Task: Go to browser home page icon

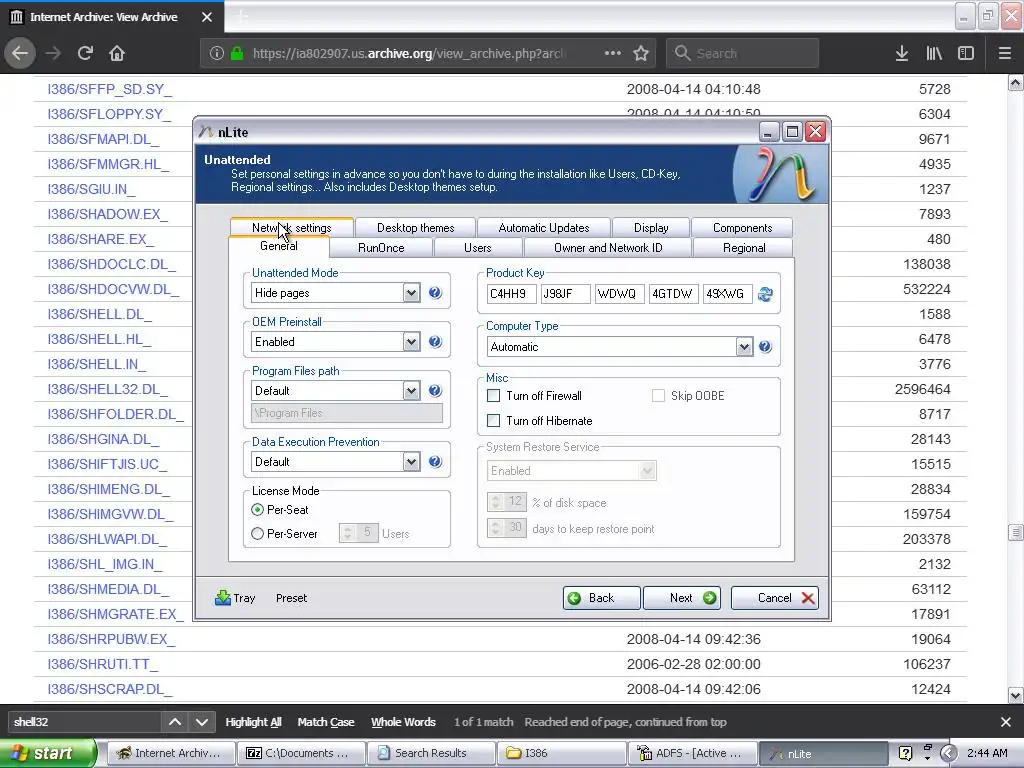Action: pos(117,53)
